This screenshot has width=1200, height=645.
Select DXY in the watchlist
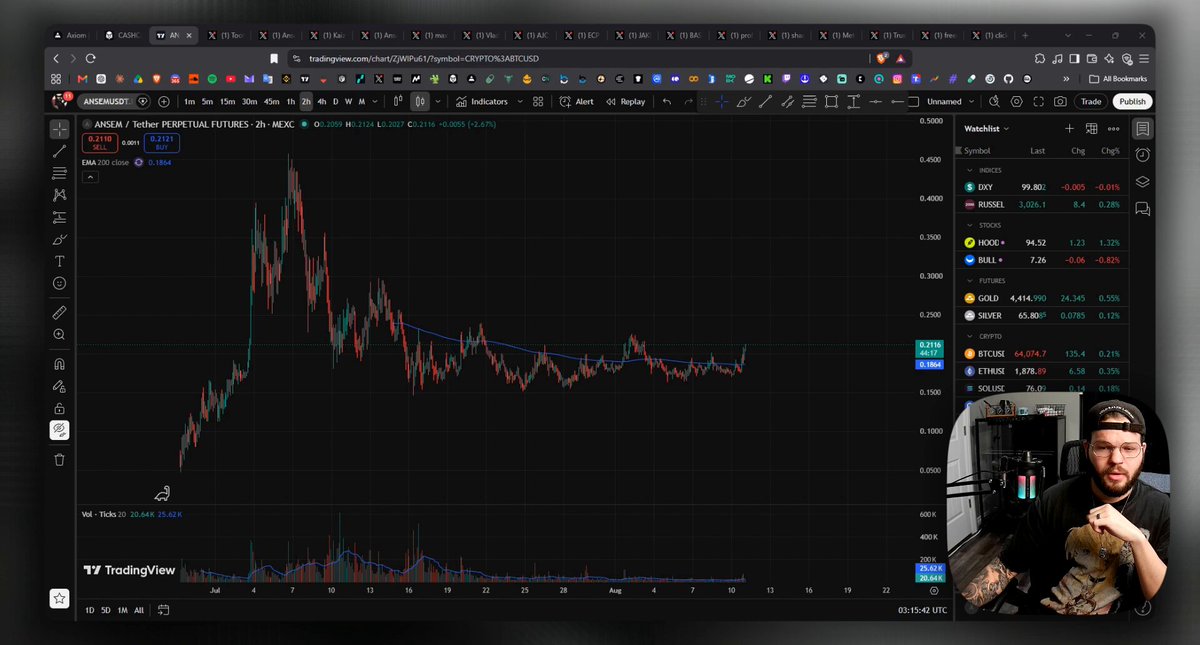tap(1042, 187)
